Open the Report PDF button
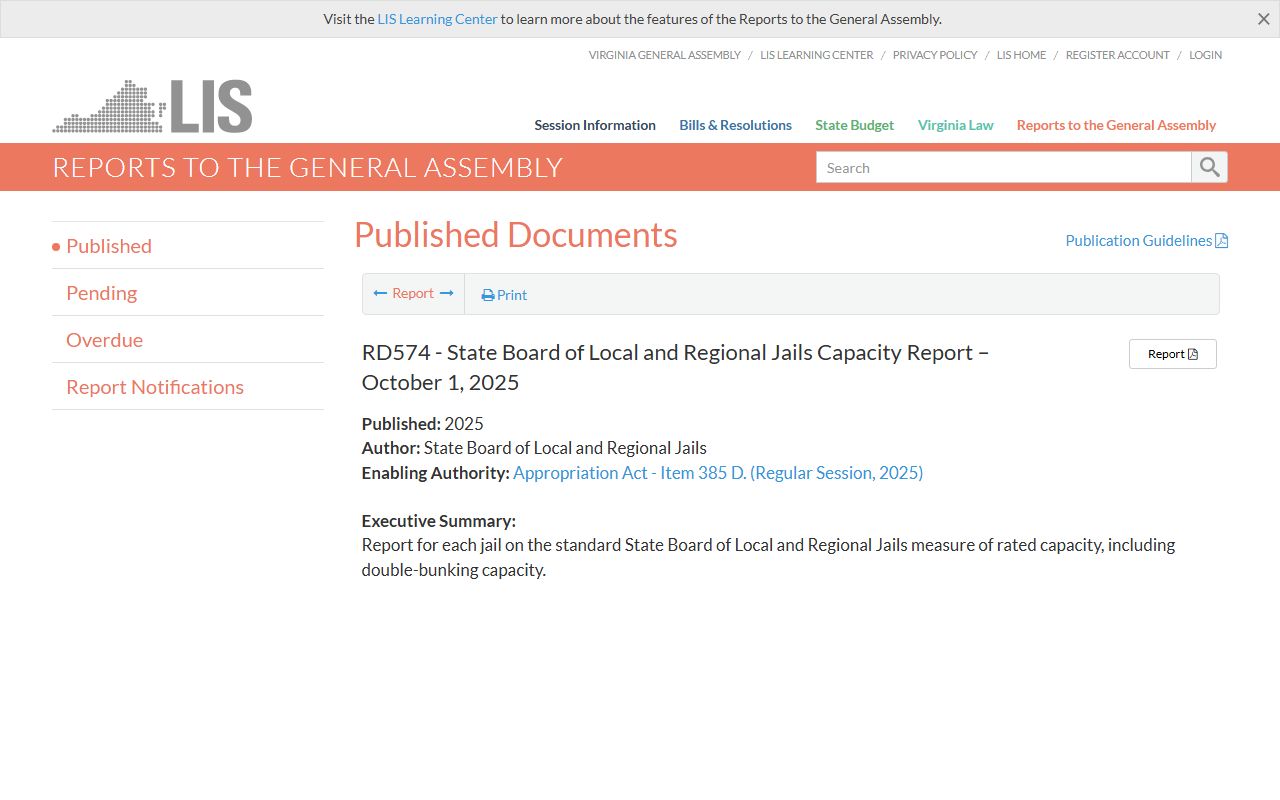Viewport: 1280px width, 800px height. tap(1172, 354)
